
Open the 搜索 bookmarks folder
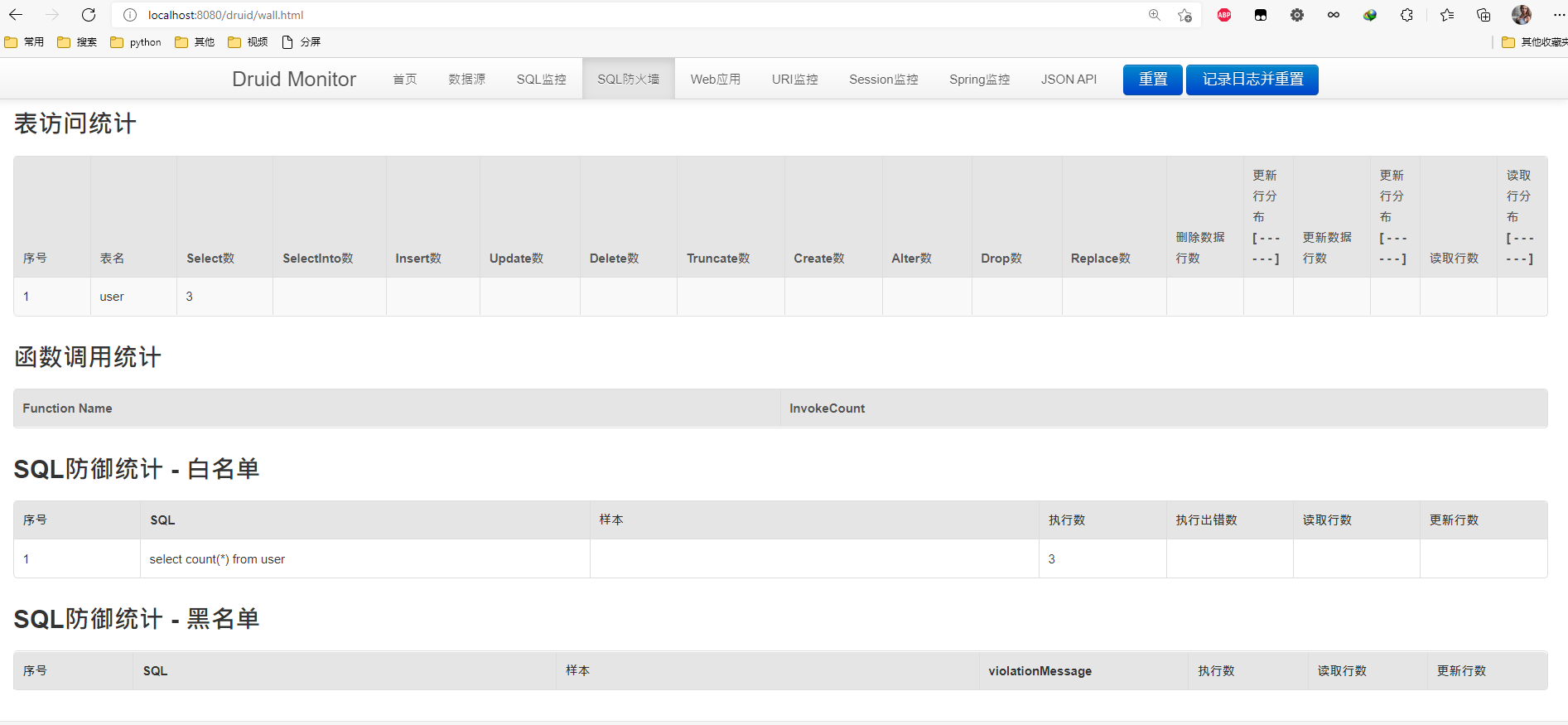pyautogui.click(x=77, y=42)
